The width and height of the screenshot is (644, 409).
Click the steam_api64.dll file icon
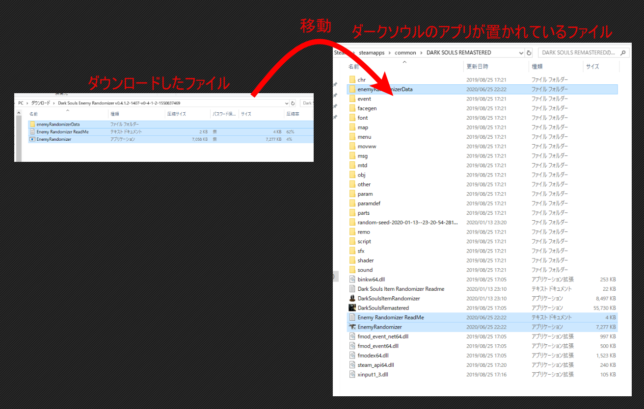point(352,365)
